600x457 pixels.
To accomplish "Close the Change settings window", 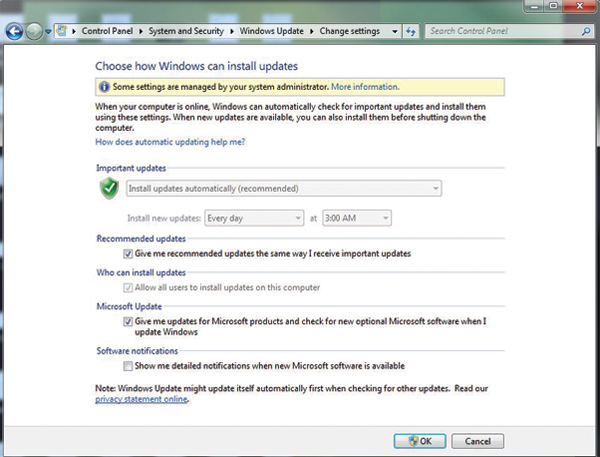I will (579, 6).
